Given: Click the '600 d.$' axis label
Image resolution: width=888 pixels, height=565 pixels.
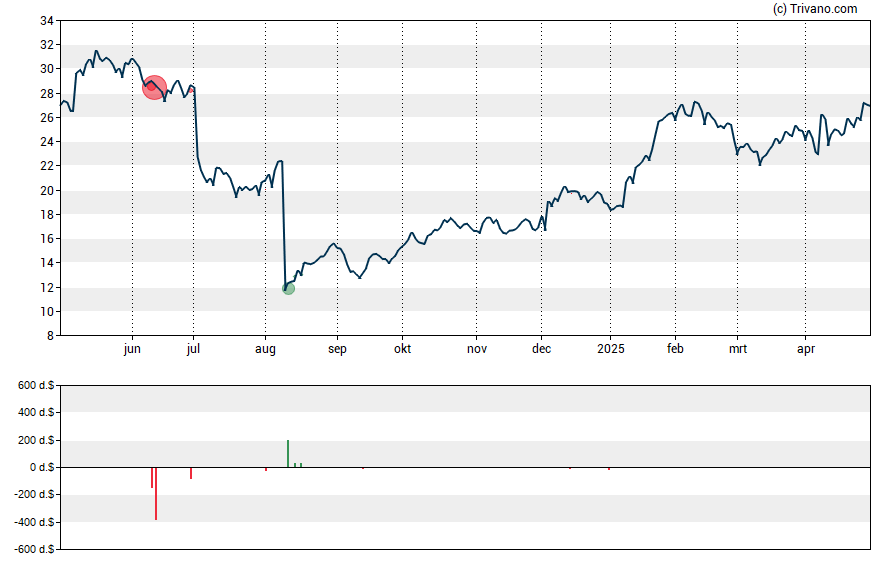Looking at the screenshot, I should click(36, 386).
